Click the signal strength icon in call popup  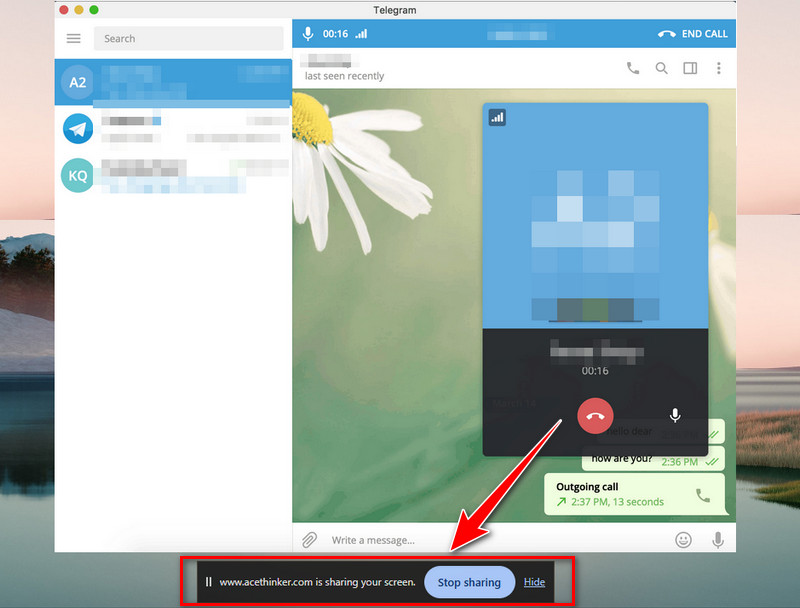497,117
